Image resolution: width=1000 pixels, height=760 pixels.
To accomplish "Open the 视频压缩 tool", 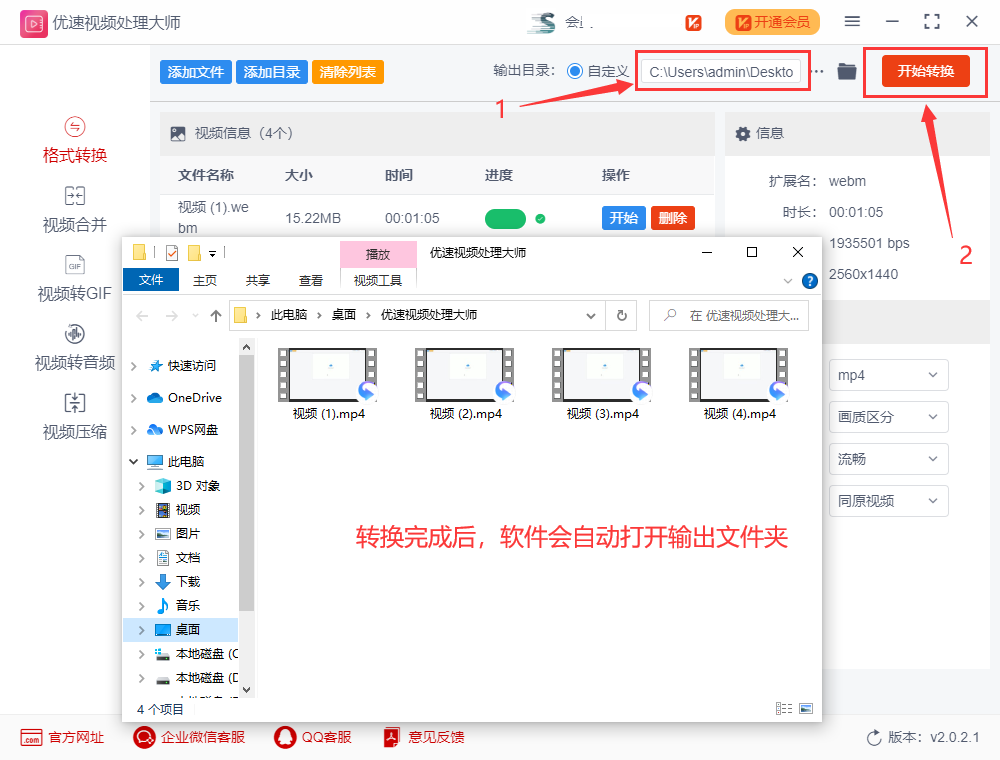I will (x=74, y=415).
